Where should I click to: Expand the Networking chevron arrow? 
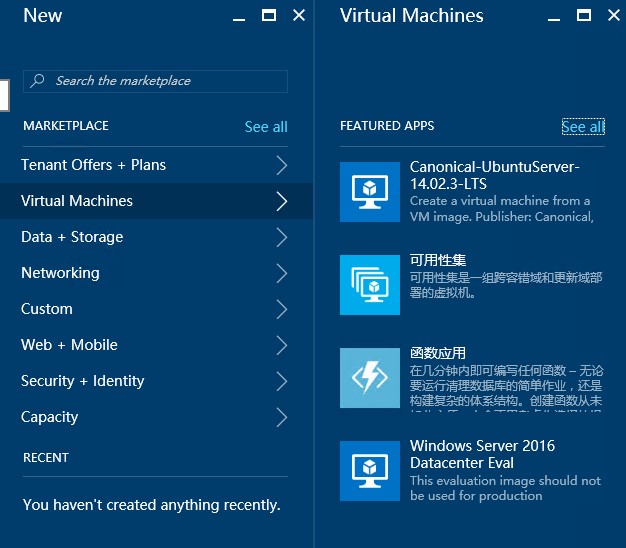[x=282, y=273]
